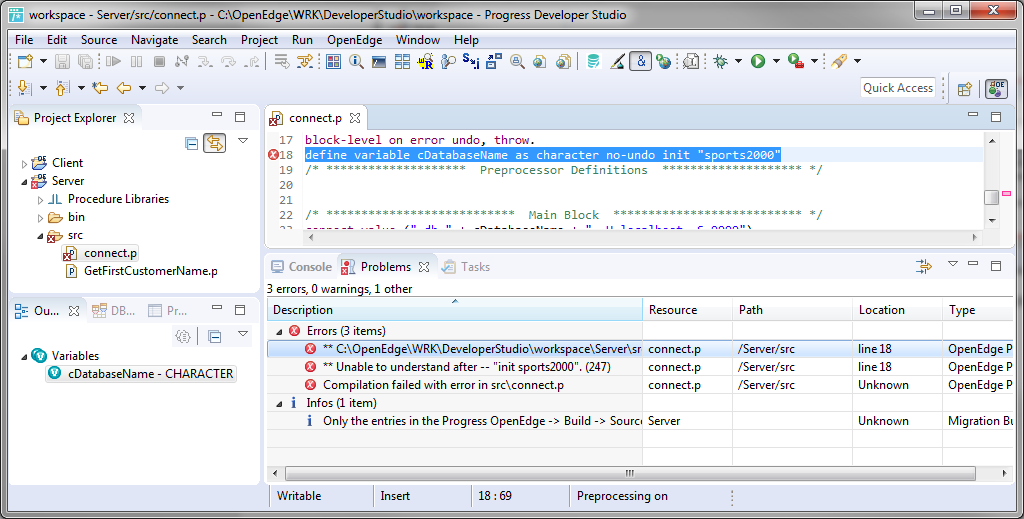Click the Next Annotation down-arrow icon

25,87
